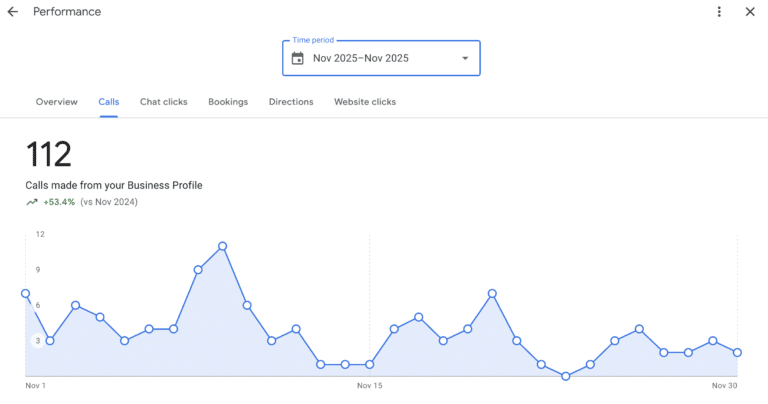Open the Chat clicks tab

[163, 102]
